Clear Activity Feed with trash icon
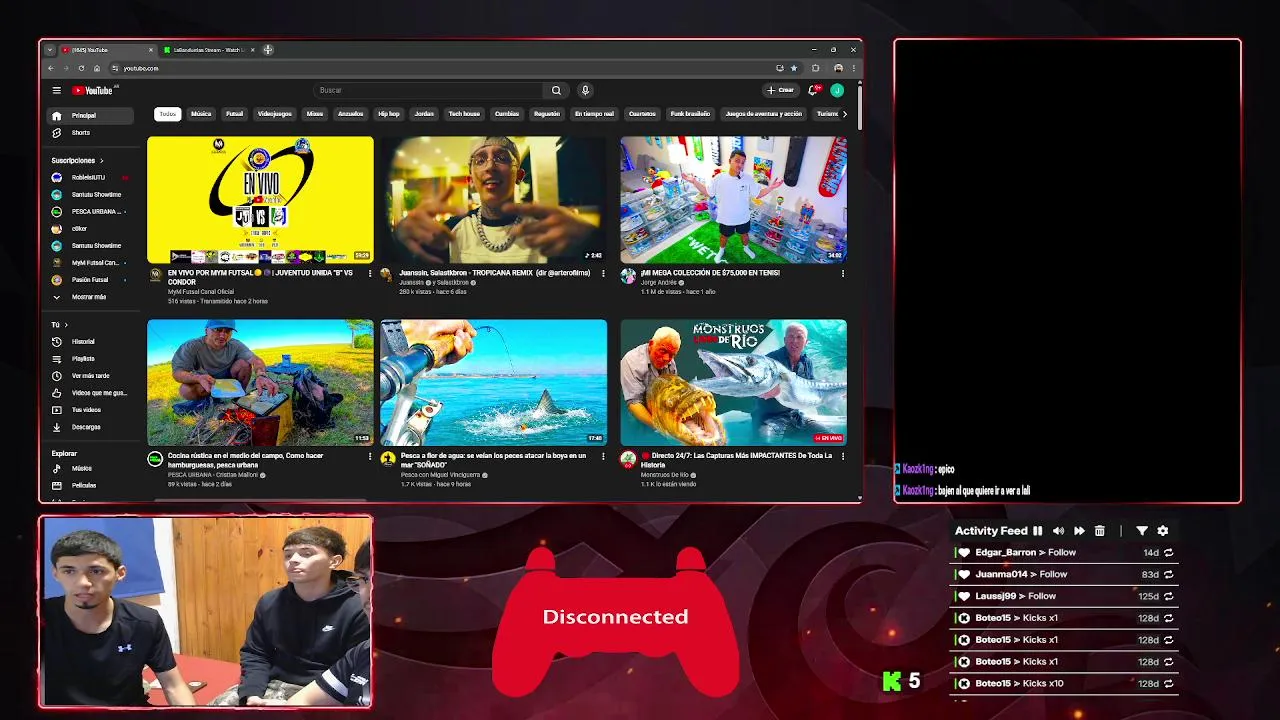The width and height of the screenshot is (1280, 720). (1100, 531)
